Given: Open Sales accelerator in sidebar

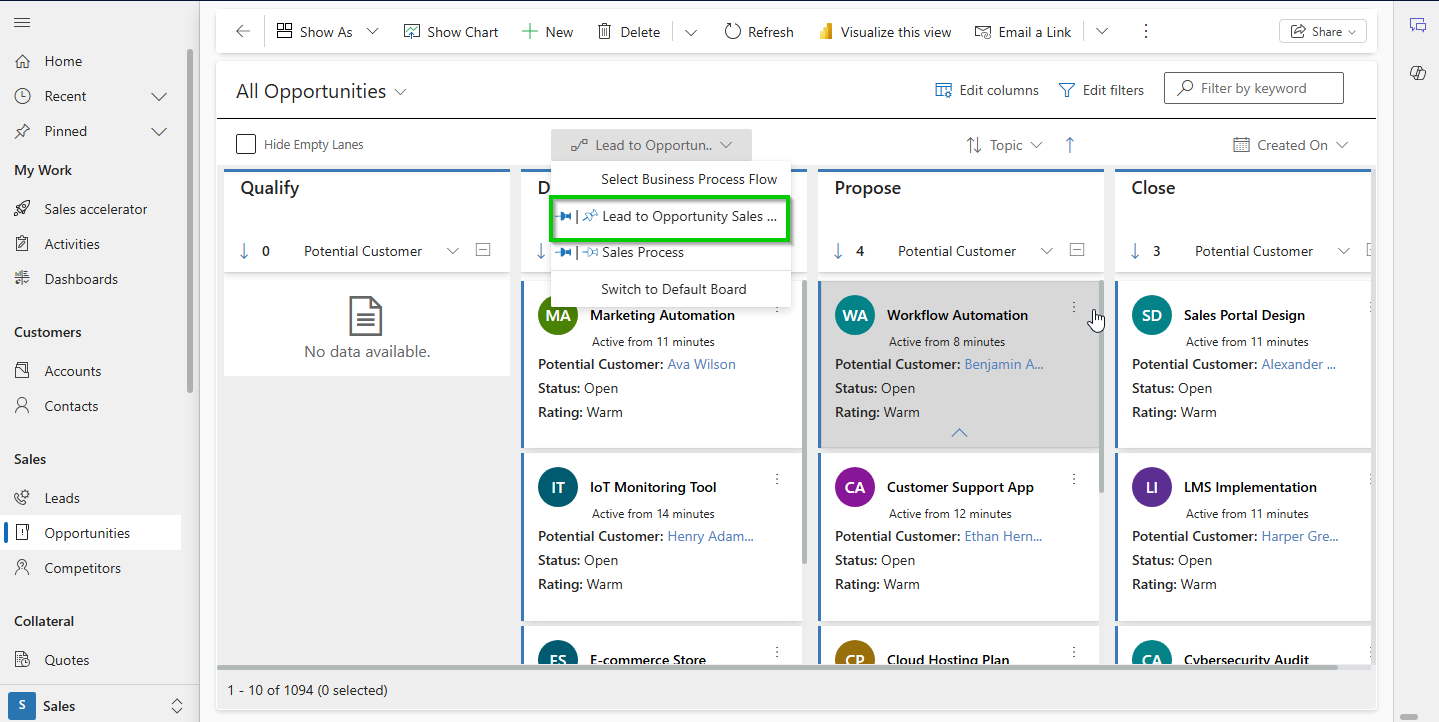Looking at the screenshot, I should (95, 209).
